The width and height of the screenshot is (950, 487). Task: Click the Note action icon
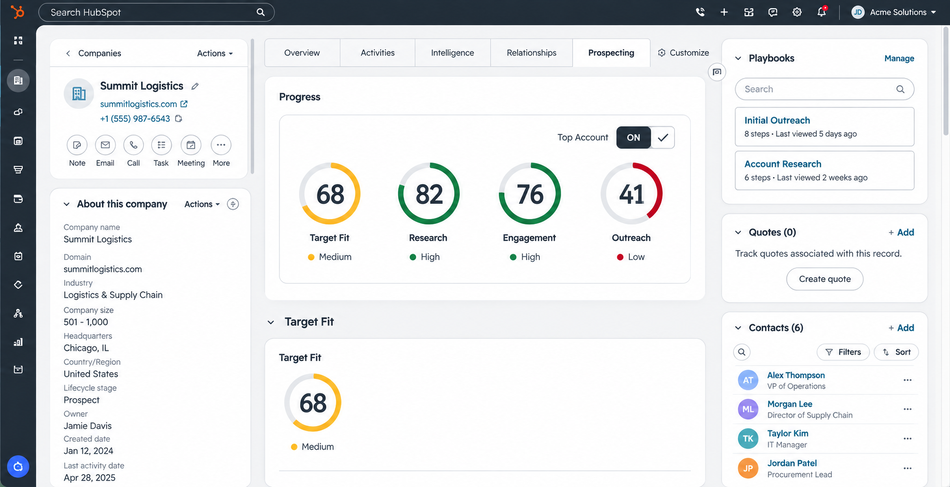(x=77, y=145)
